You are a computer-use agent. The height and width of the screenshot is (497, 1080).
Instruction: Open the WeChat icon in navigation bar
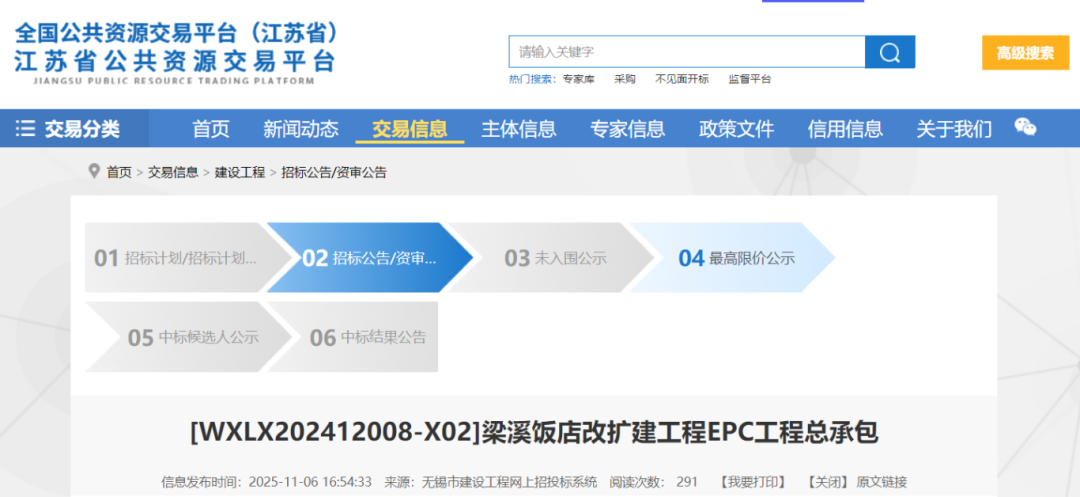(1025, 127)
